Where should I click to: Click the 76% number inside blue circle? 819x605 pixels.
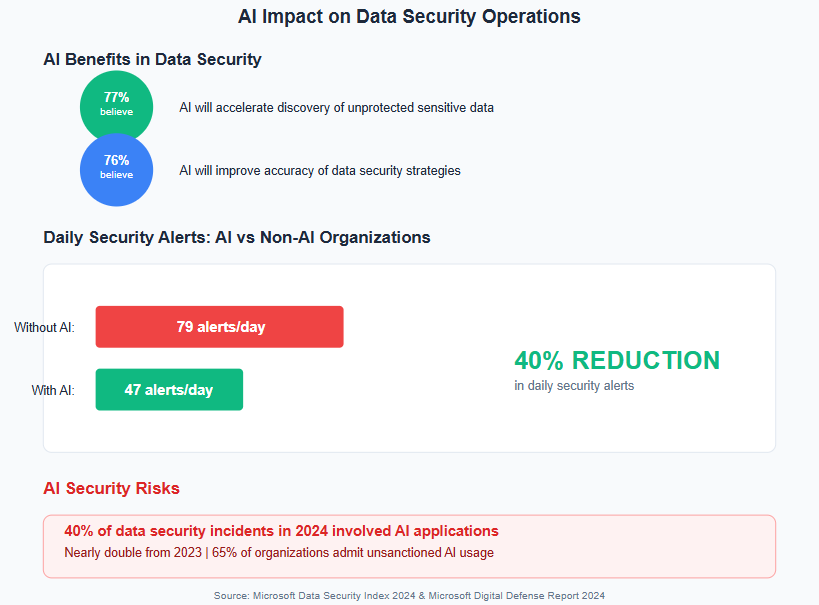116,160
